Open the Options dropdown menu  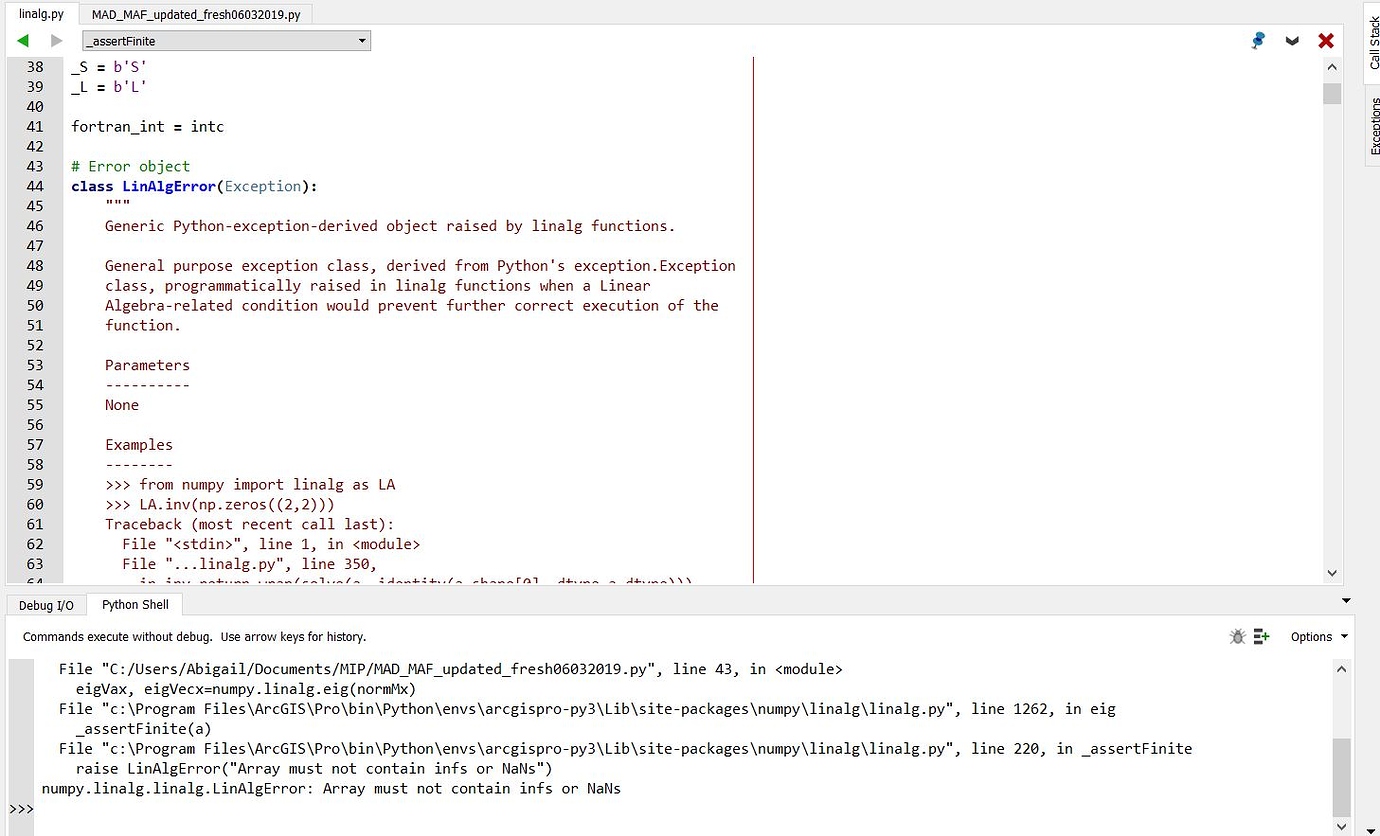1318,636
